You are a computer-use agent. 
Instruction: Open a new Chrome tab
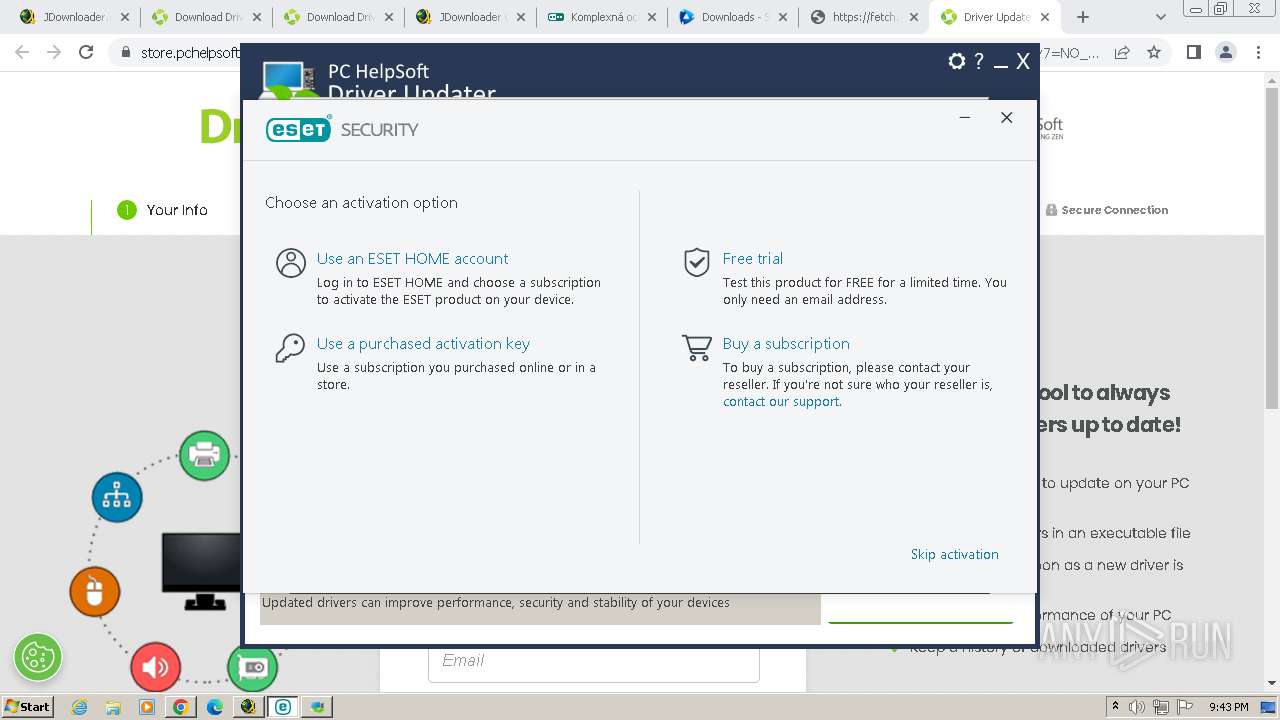click(x=1082, y=17)
